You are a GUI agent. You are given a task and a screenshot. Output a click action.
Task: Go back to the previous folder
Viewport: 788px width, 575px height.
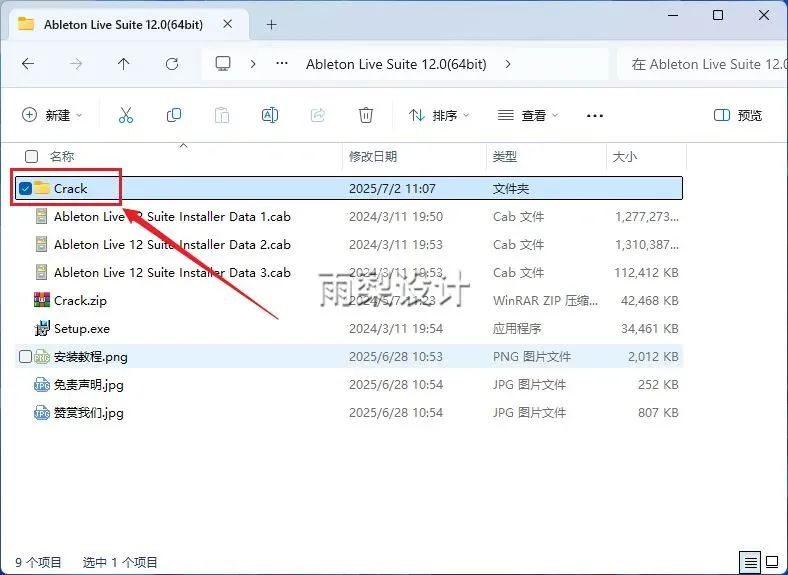tap(28, 64)
